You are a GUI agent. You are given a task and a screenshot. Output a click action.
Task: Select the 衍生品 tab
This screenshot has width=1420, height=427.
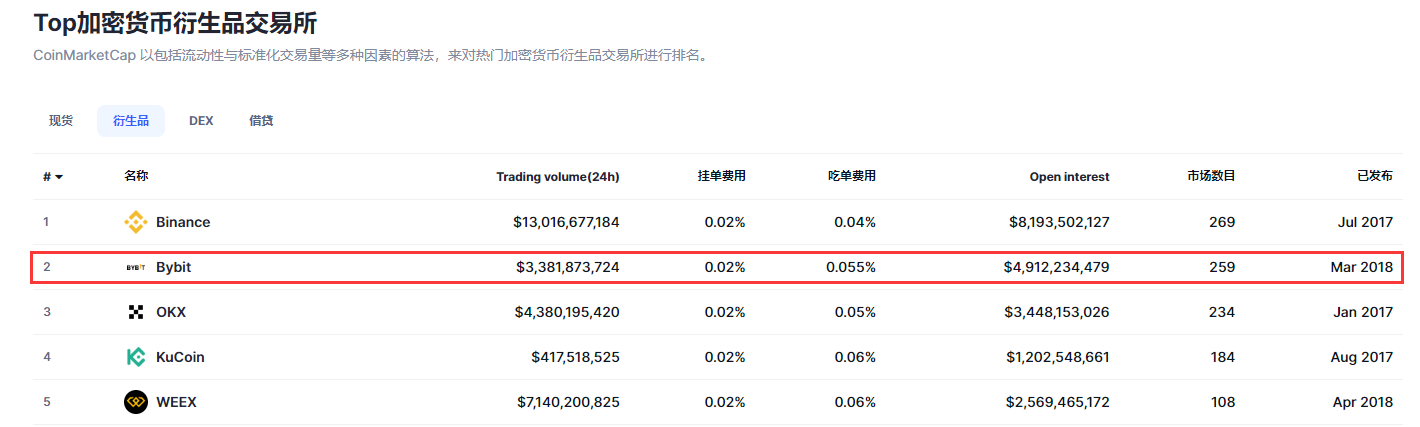click(131, 120)
